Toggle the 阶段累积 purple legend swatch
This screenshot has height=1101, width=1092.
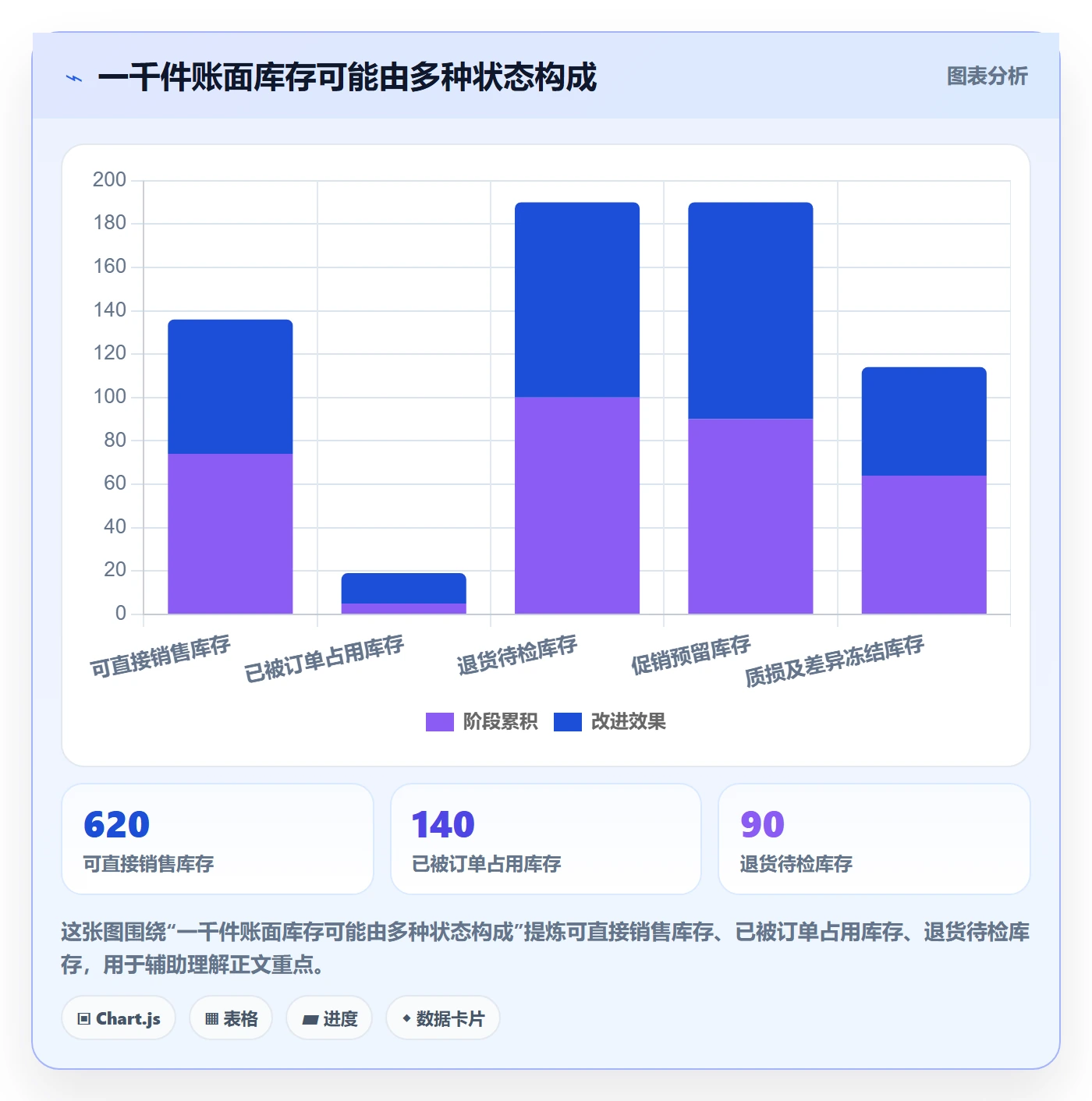click(x=439, y=722)
